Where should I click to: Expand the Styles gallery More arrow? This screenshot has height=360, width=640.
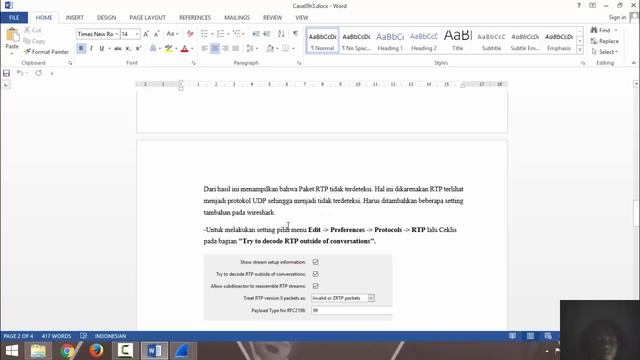pyautogui.click(x=580, y=50)
